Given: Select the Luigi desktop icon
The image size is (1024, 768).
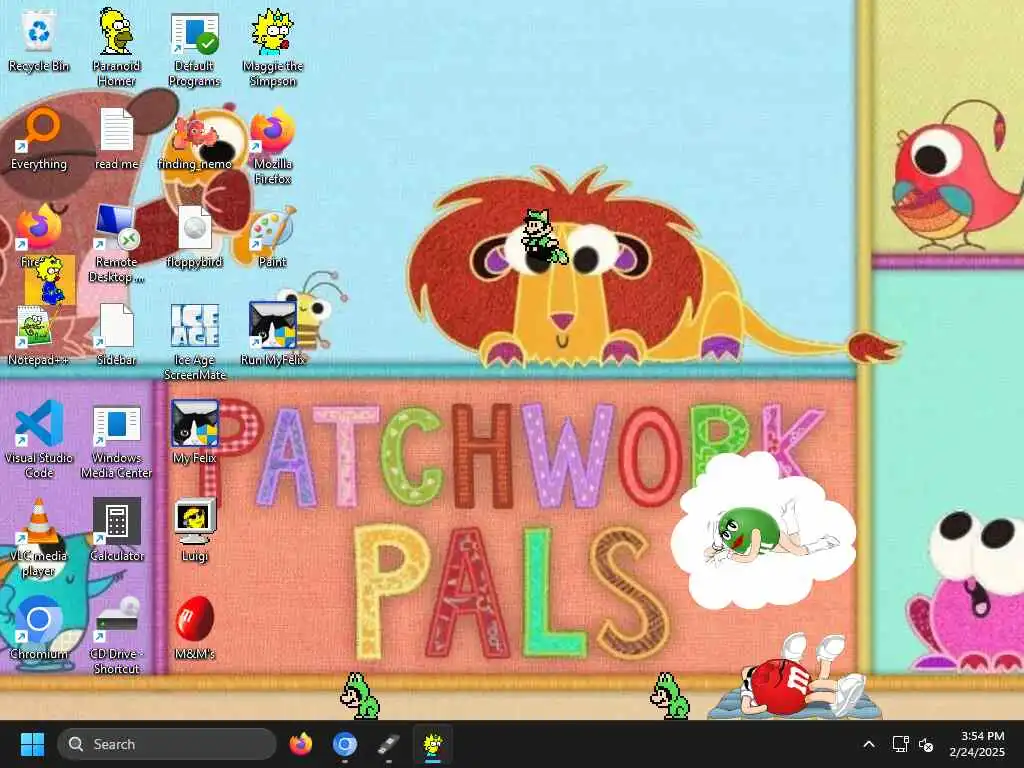Looking at the screenshot, I should pyautogui.click(x=195, y=530).
